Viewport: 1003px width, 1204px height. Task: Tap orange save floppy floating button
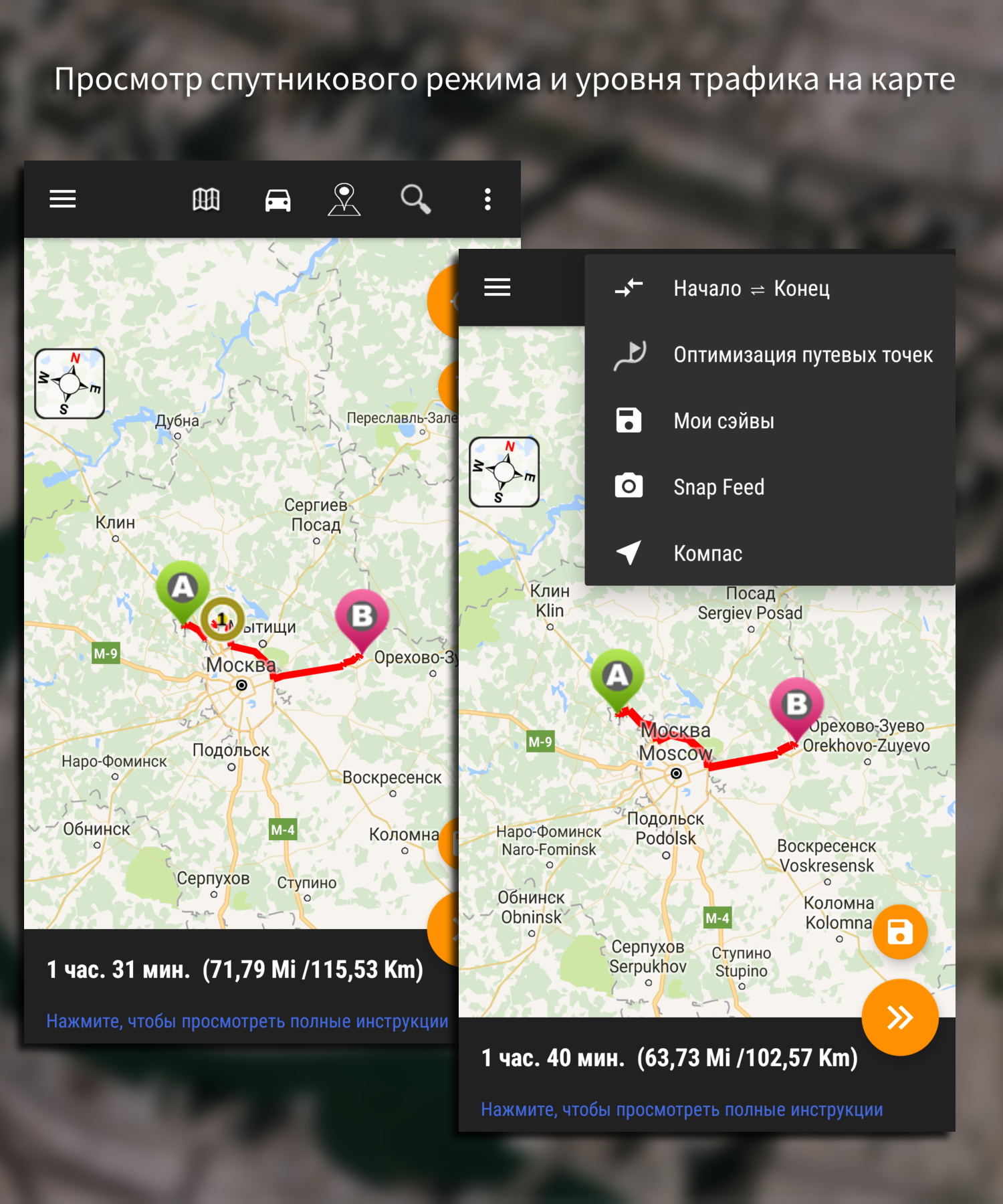point(900,932)
